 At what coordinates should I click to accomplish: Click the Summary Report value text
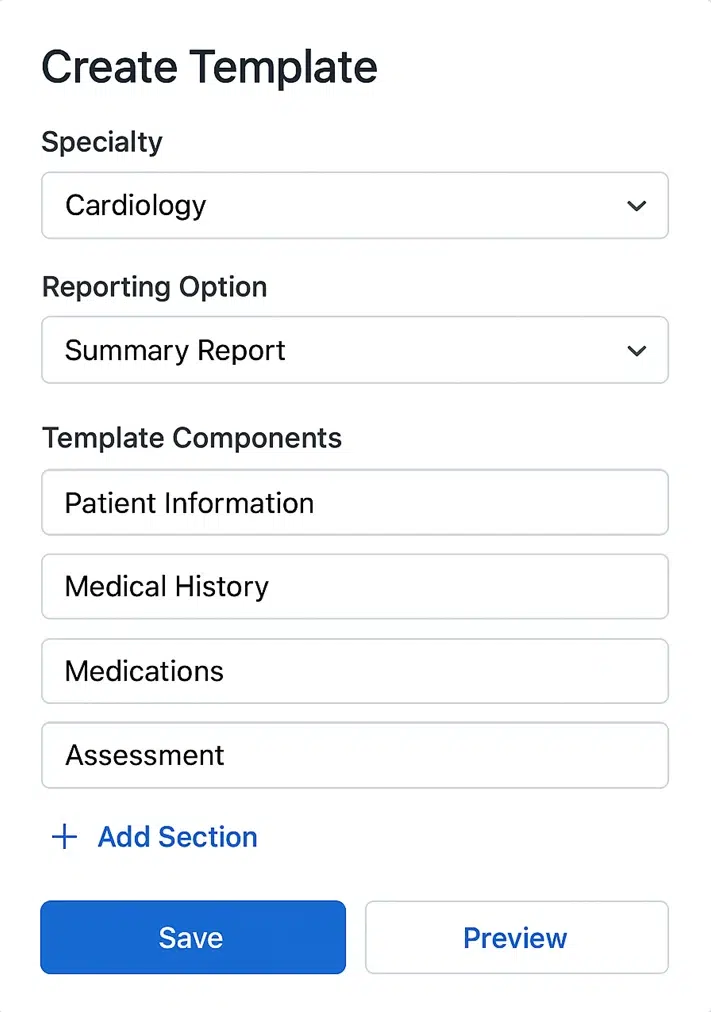click(175, 351)
